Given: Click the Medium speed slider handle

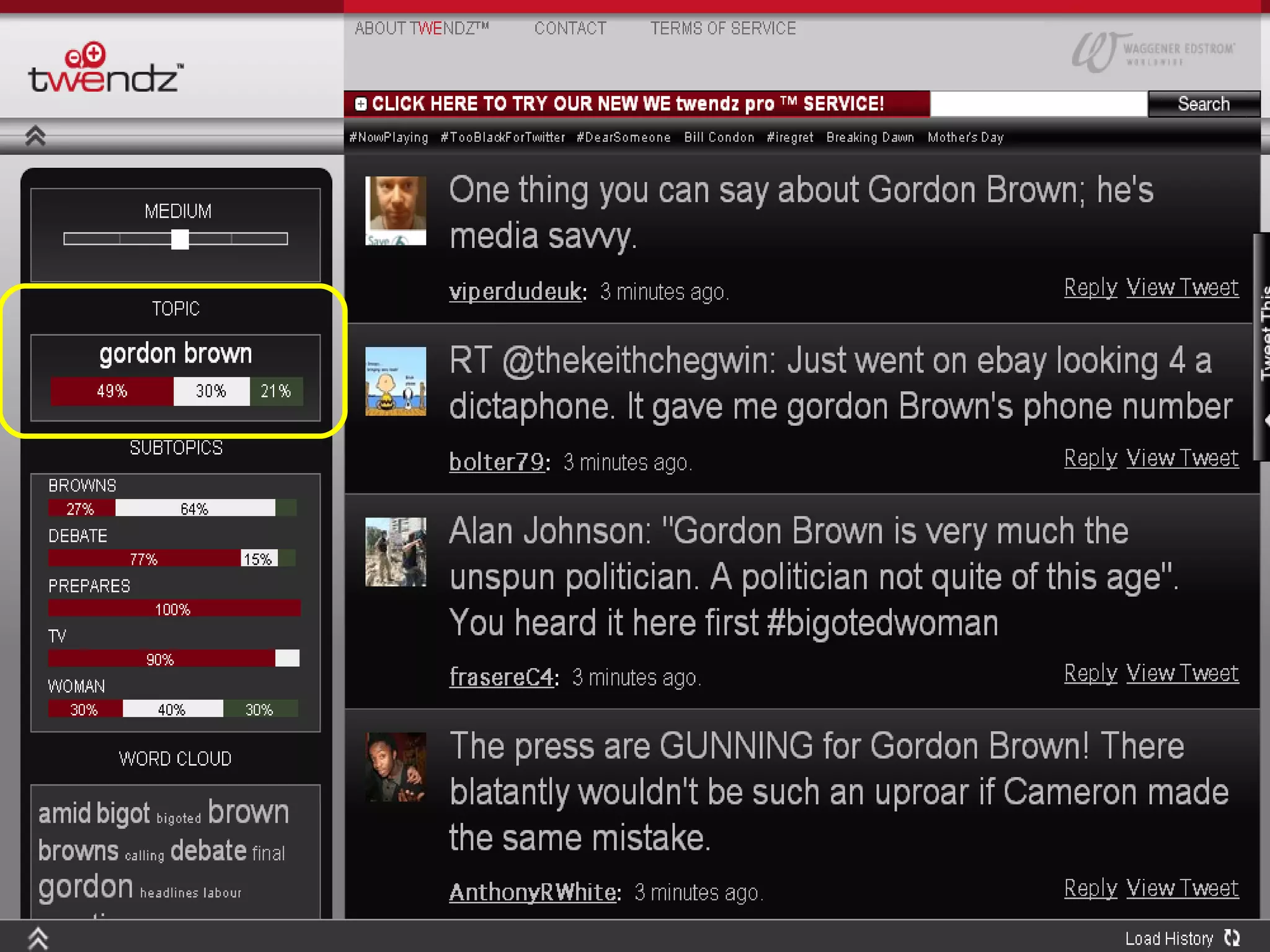Looking at the screenshot, I should (180, 239).
